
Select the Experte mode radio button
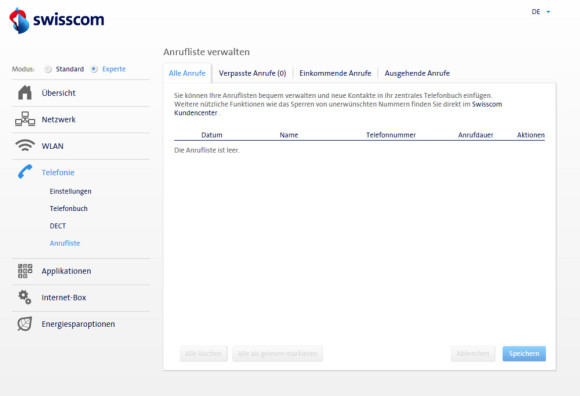click(94, 69)
